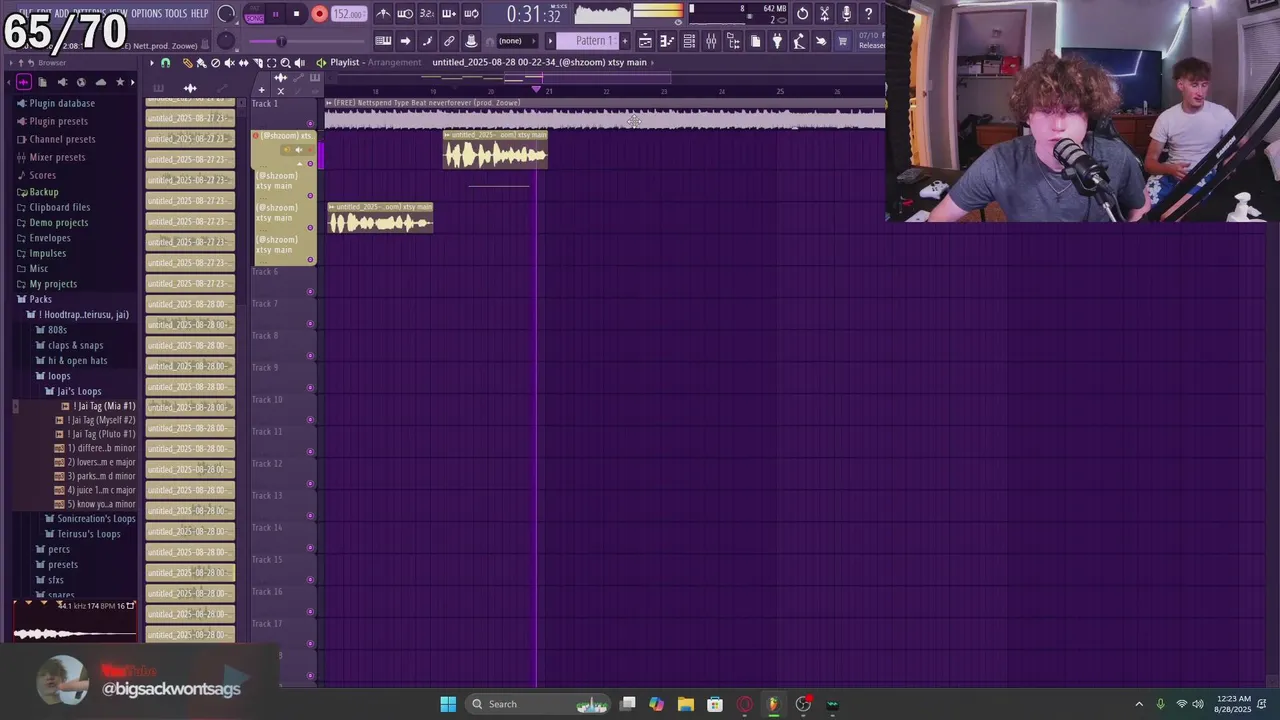Click the microphone recording icon
1280x720 pixels.
pyautogui.click(x=846, y=14)
